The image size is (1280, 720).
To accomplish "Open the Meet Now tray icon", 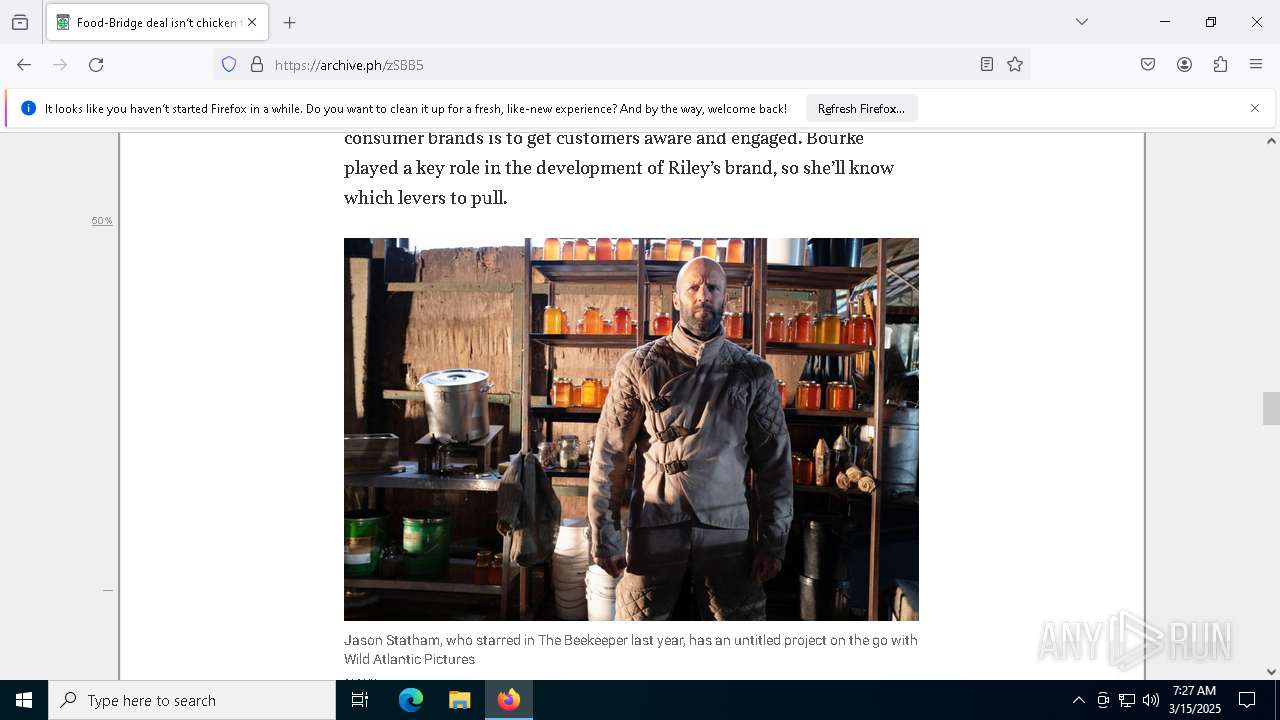I will 1102,700.
